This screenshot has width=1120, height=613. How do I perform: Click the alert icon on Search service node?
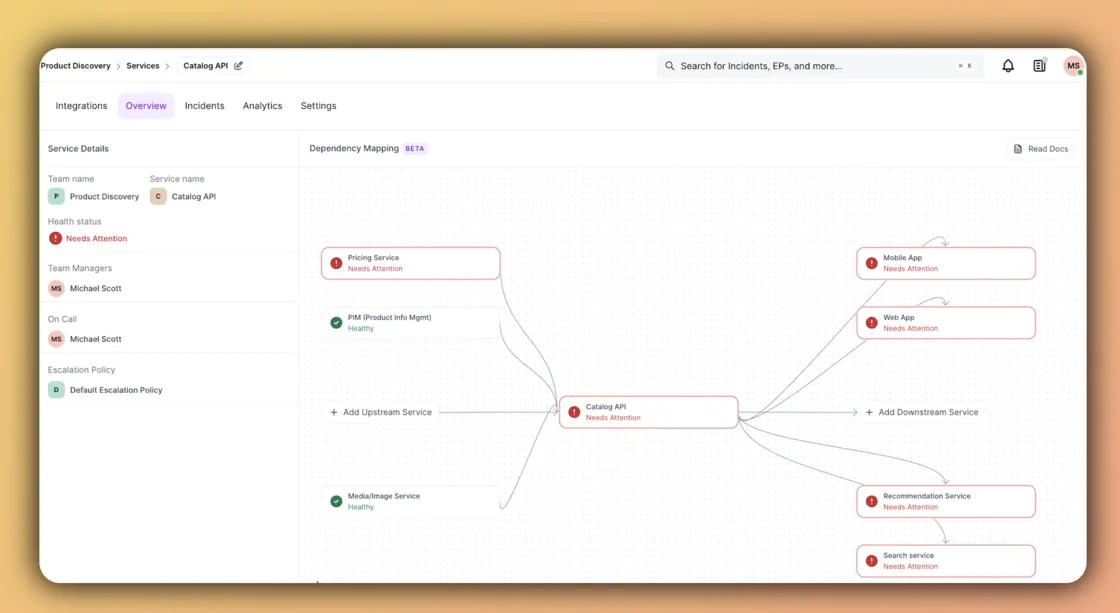(x=871, y=561)
